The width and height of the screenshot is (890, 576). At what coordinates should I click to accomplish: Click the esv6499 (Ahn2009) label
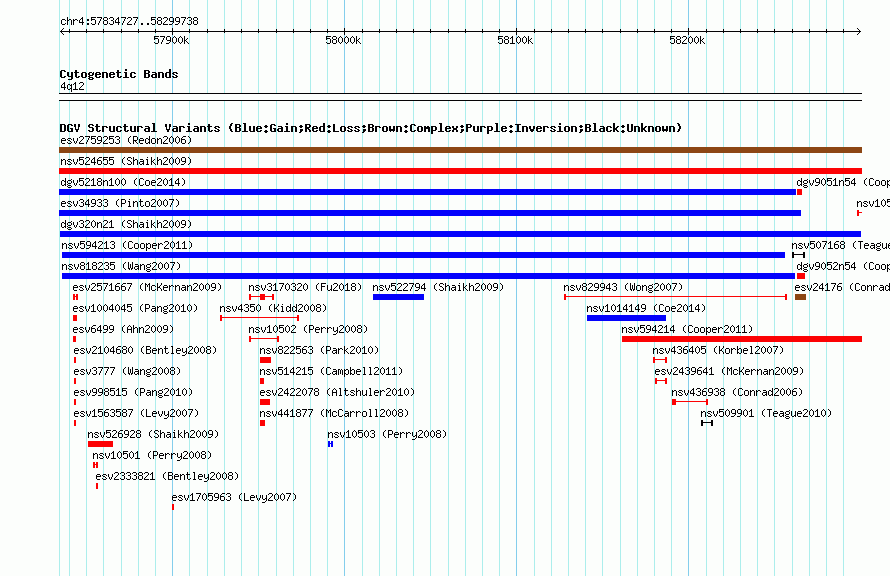pyautogui.click(x=123, y=329)
